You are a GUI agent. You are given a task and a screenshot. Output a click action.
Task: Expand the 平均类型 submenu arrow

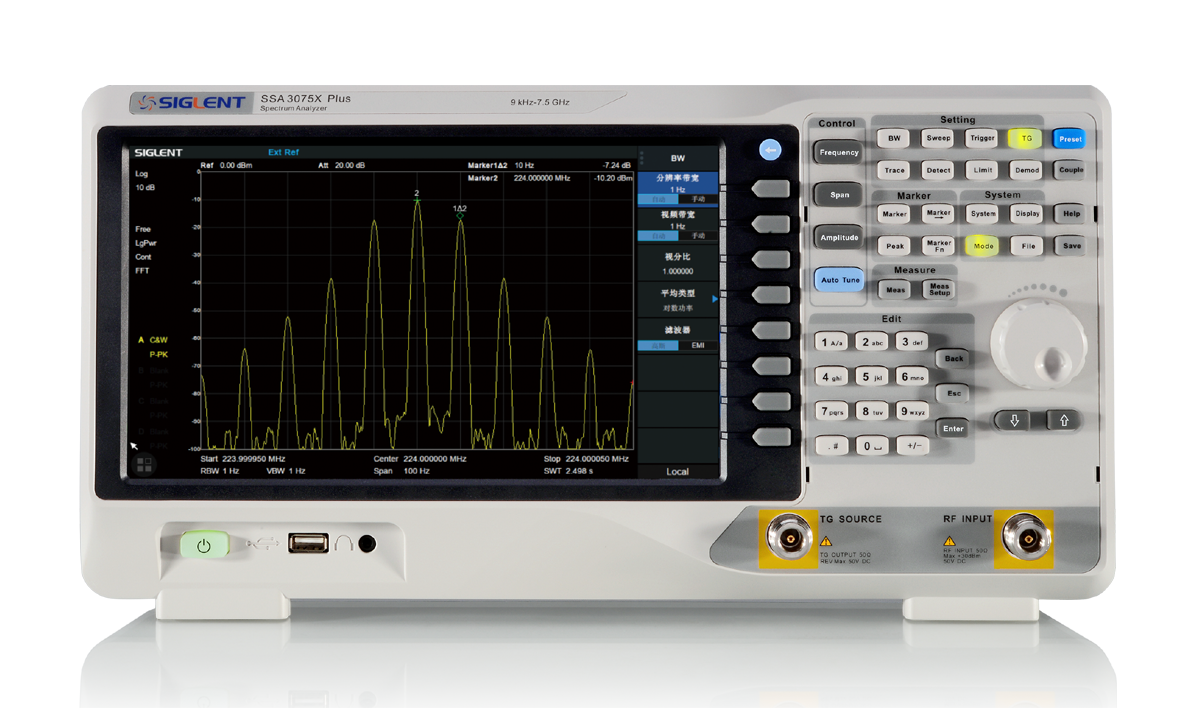(714, 297)
